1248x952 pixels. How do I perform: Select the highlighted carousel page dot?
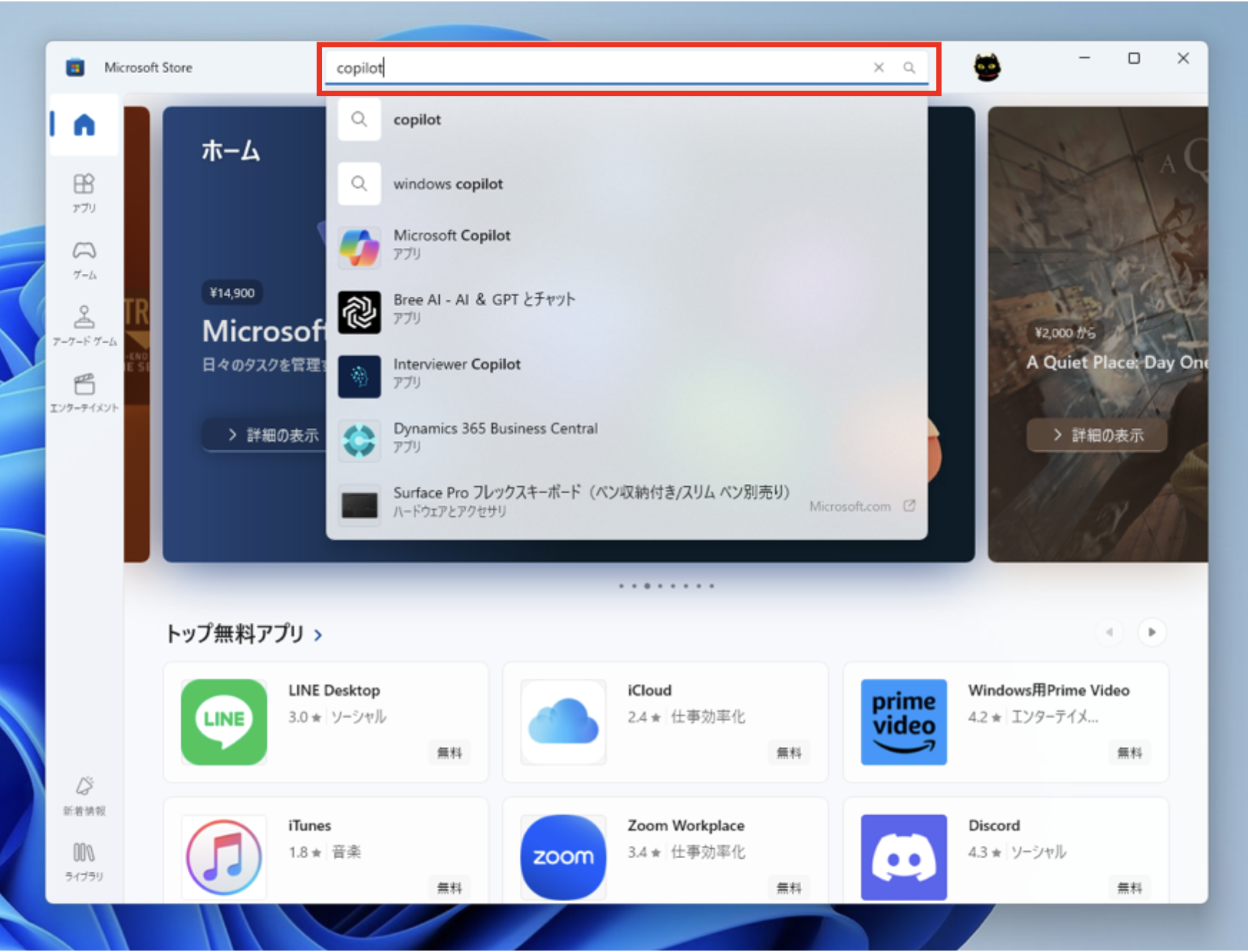tap(647, 586)
